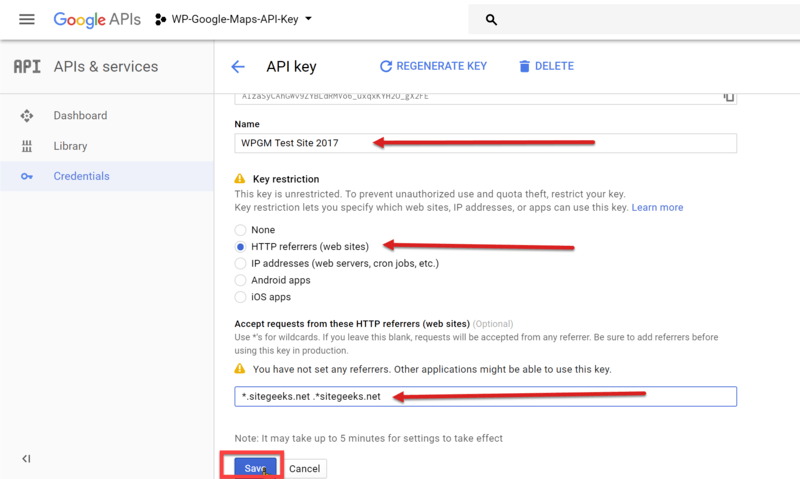Screen dimensions: 800x479
Task: Collapse the sidebar with arrow icon
Action: [x=26, y=459]
